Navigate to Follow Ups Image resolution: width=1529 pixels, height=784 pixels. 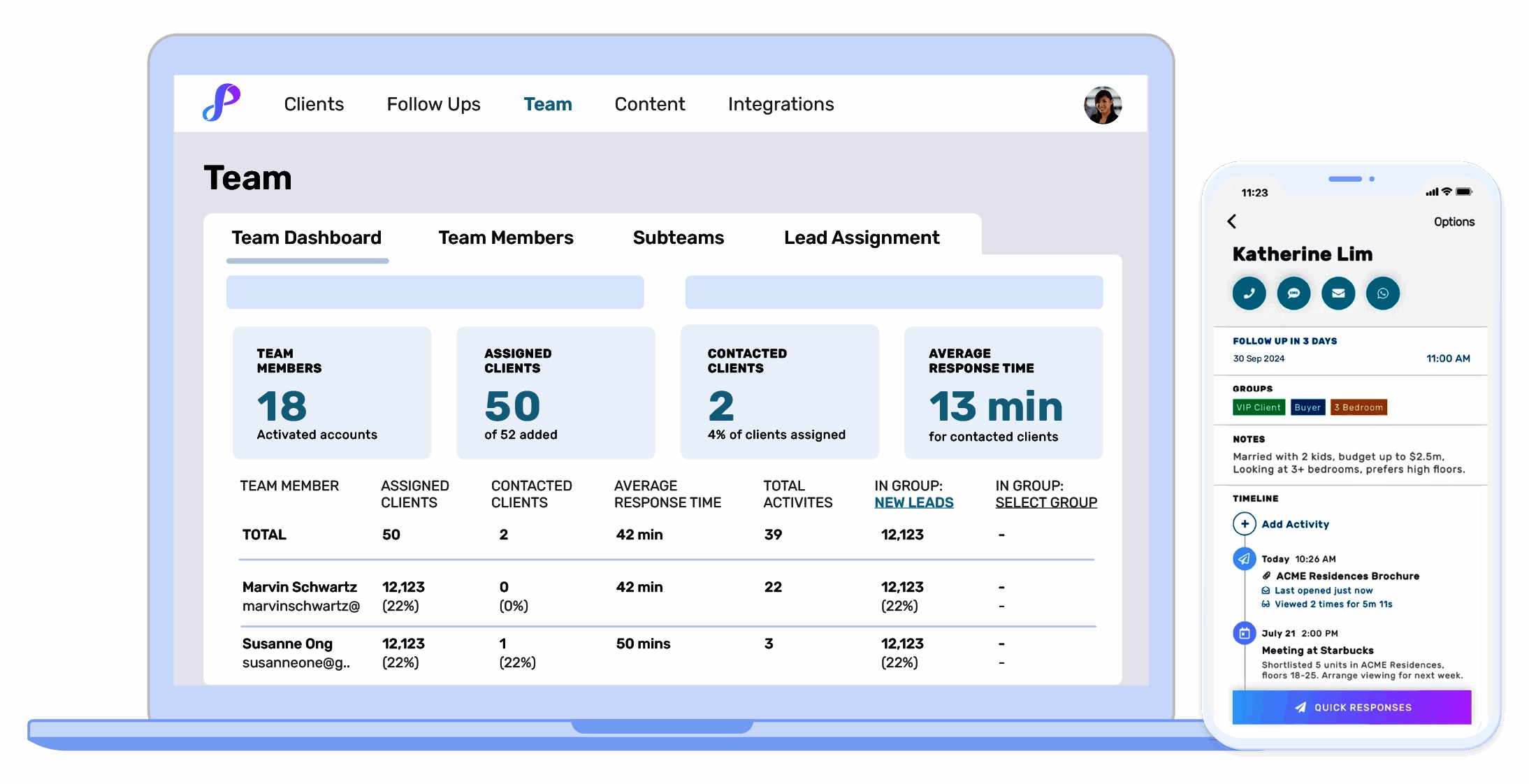(433, 103)
